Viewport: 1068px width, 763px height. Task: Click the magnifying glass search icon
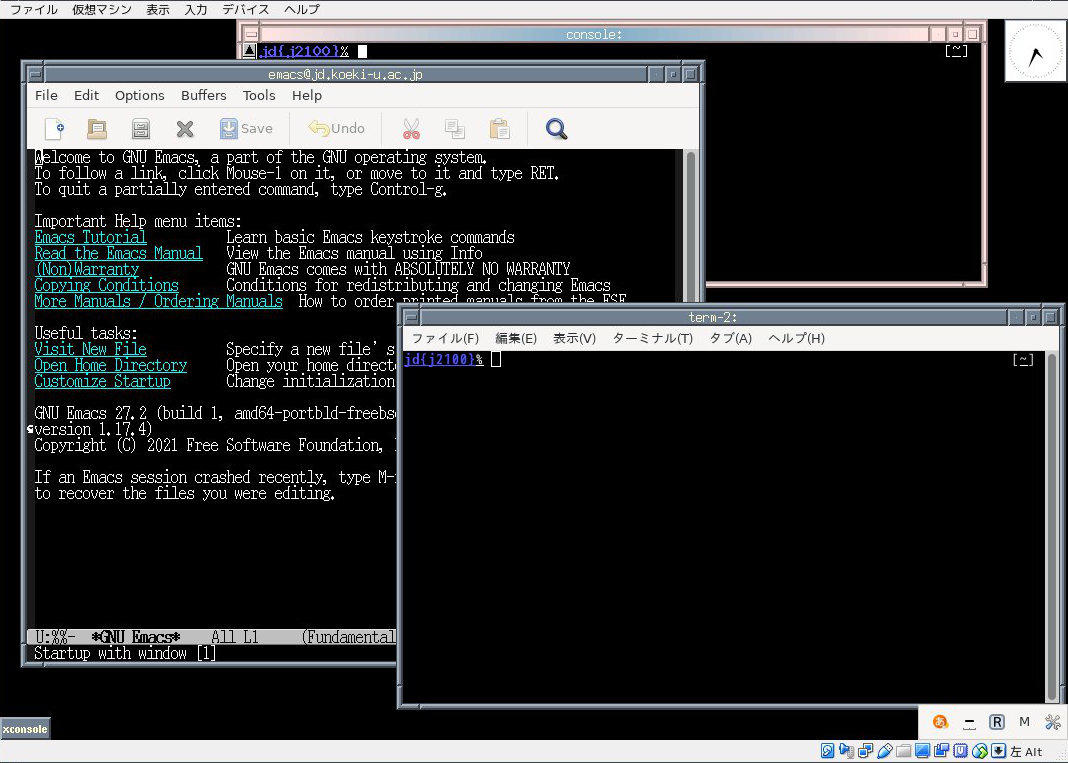556,128
